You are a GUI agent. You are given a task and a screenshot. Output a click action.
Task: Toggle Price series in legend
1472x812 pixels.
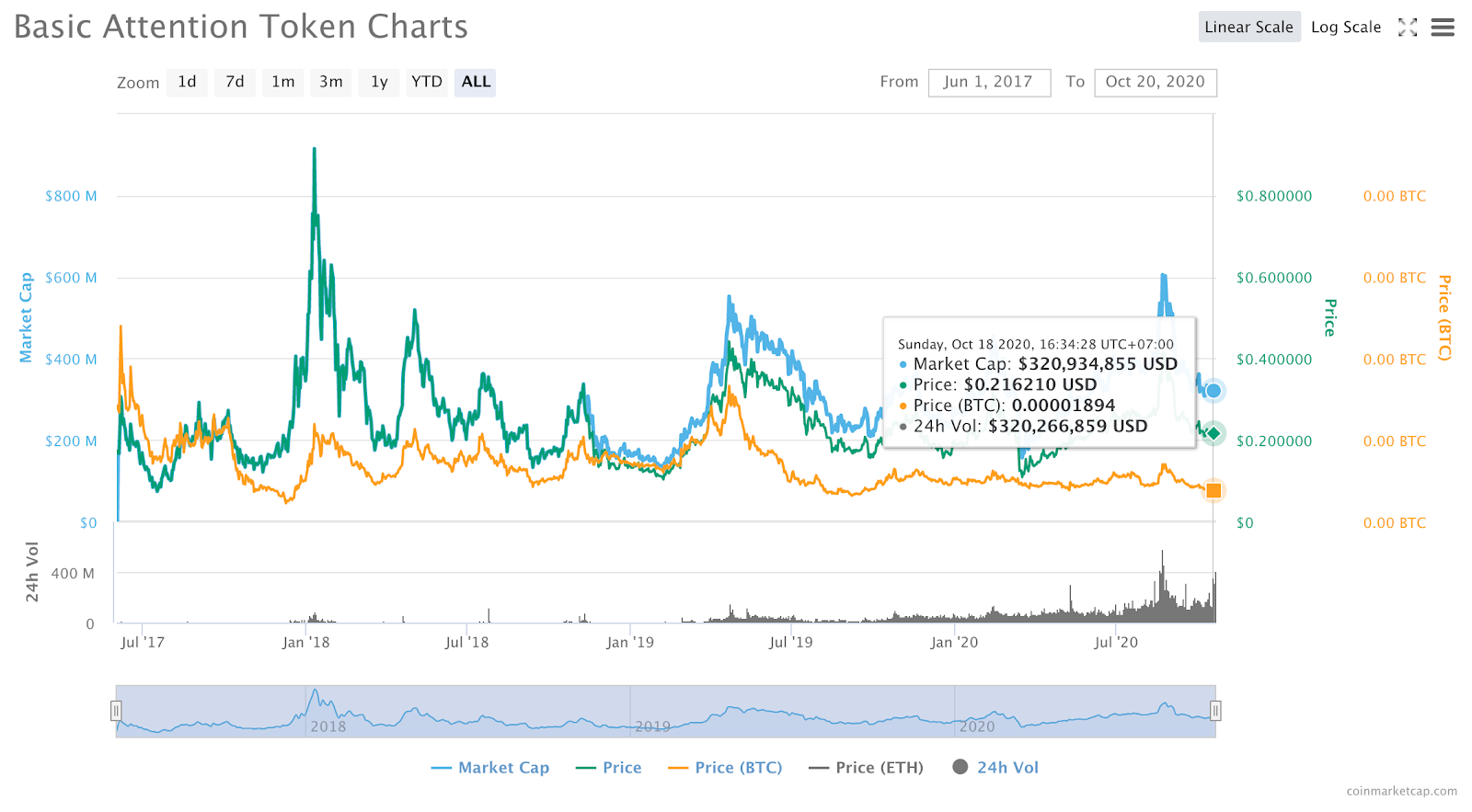(x=609, y=768)
